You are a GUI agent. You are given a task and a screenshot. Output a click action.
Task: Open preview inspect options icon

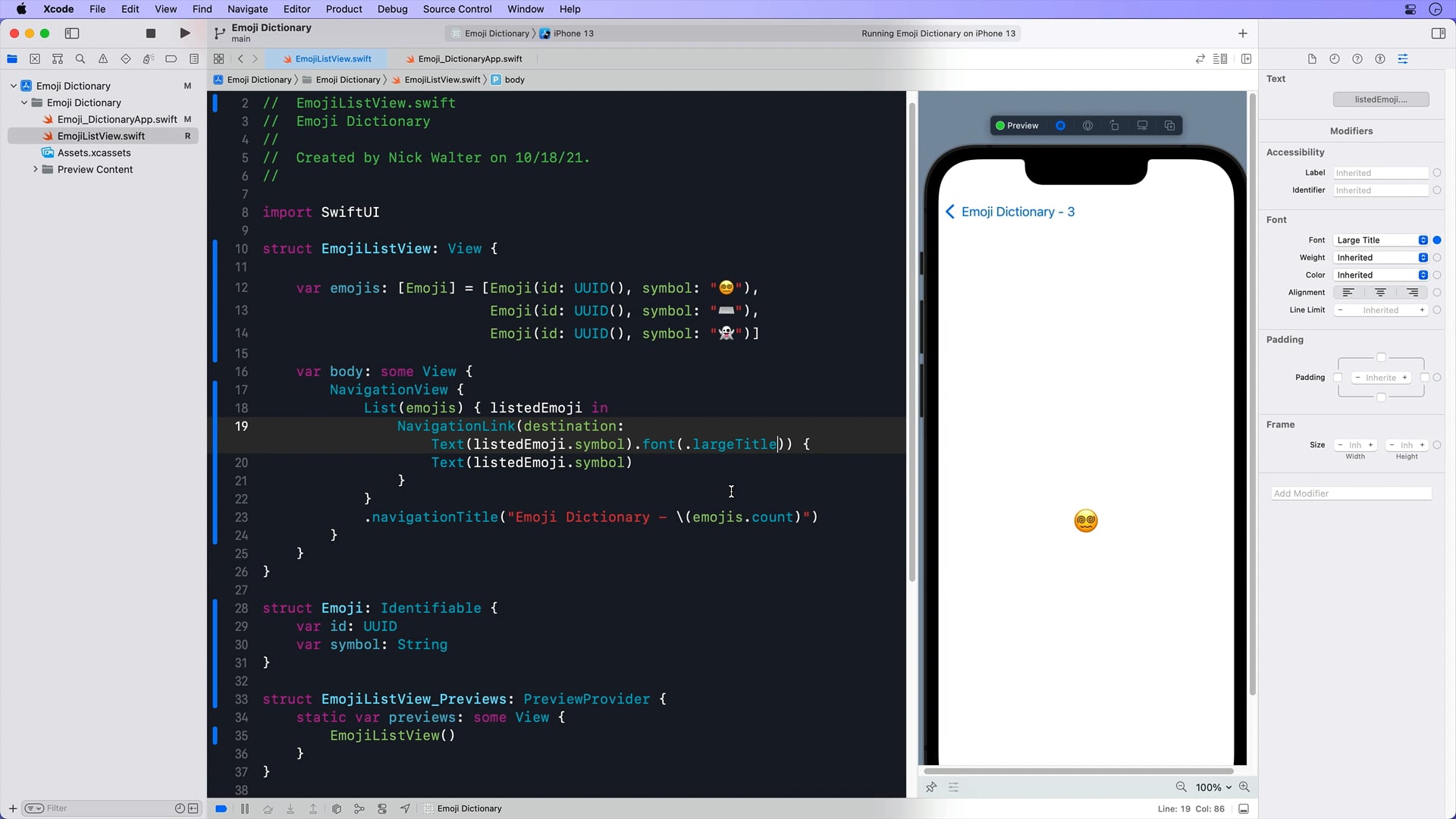tap(1088, 126)
